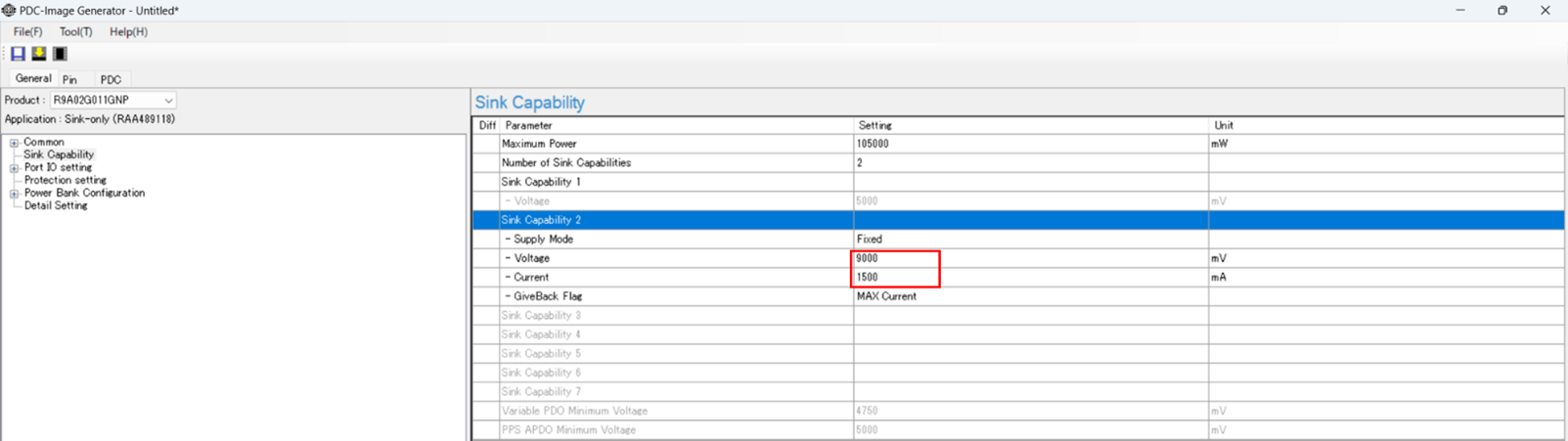Screen dimensions: 1568x441
Task: Switch to the PDC tab
Action: point(111,80)
